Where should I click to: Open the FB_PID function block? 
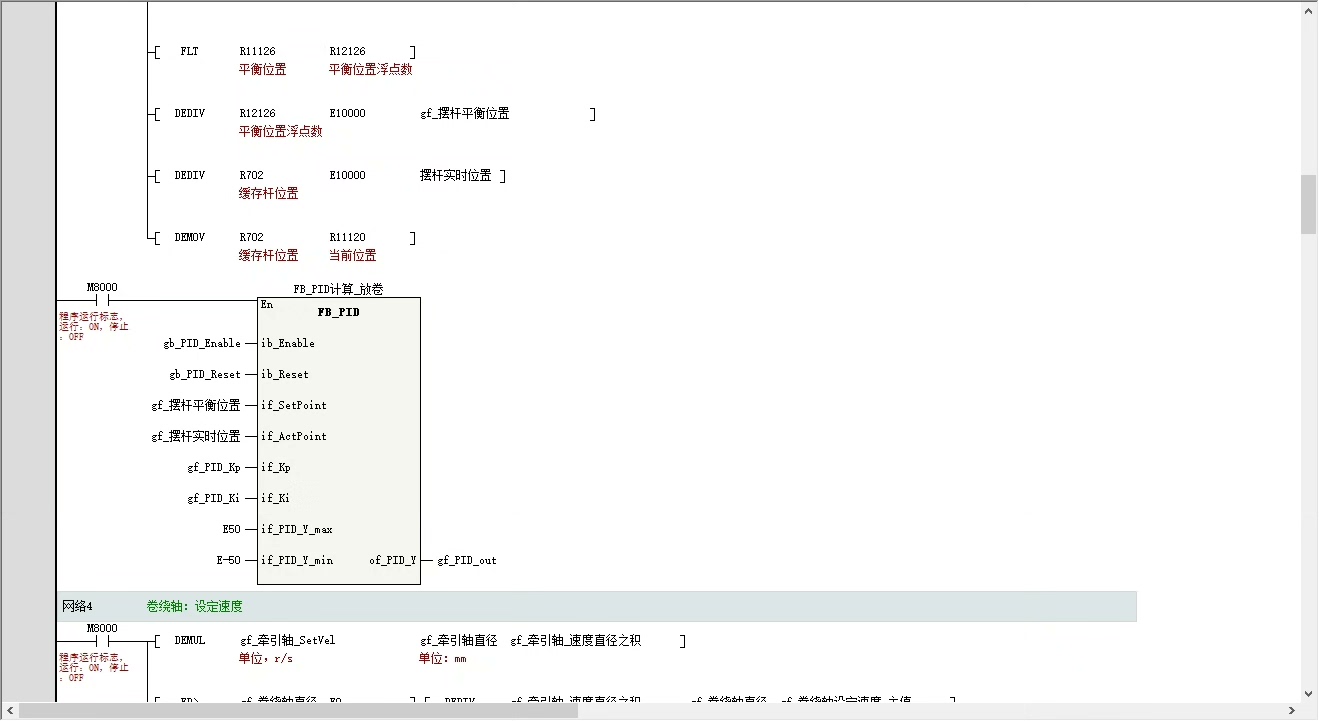coord(338,312)
